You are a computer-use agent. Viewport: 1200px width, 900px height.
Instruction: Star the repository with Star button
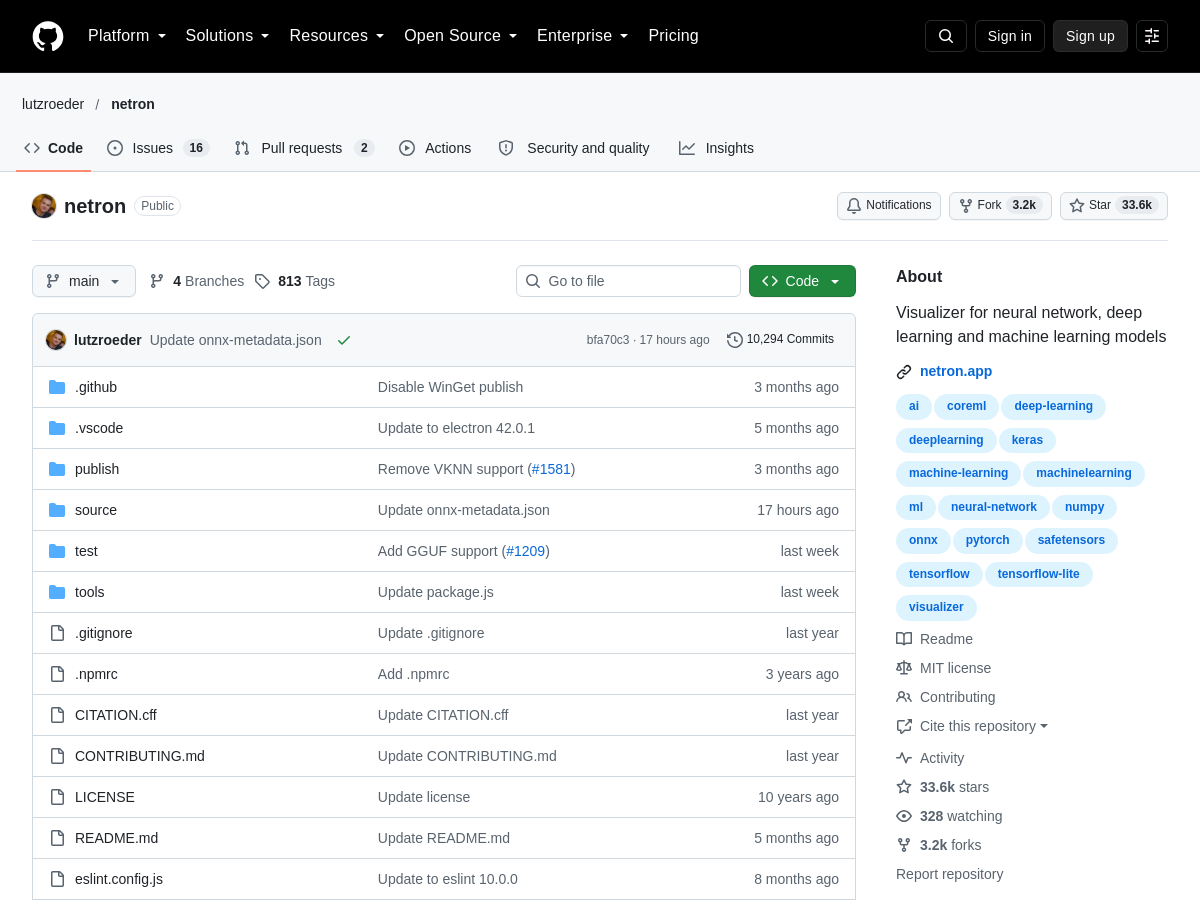[x=1114, y=206]
